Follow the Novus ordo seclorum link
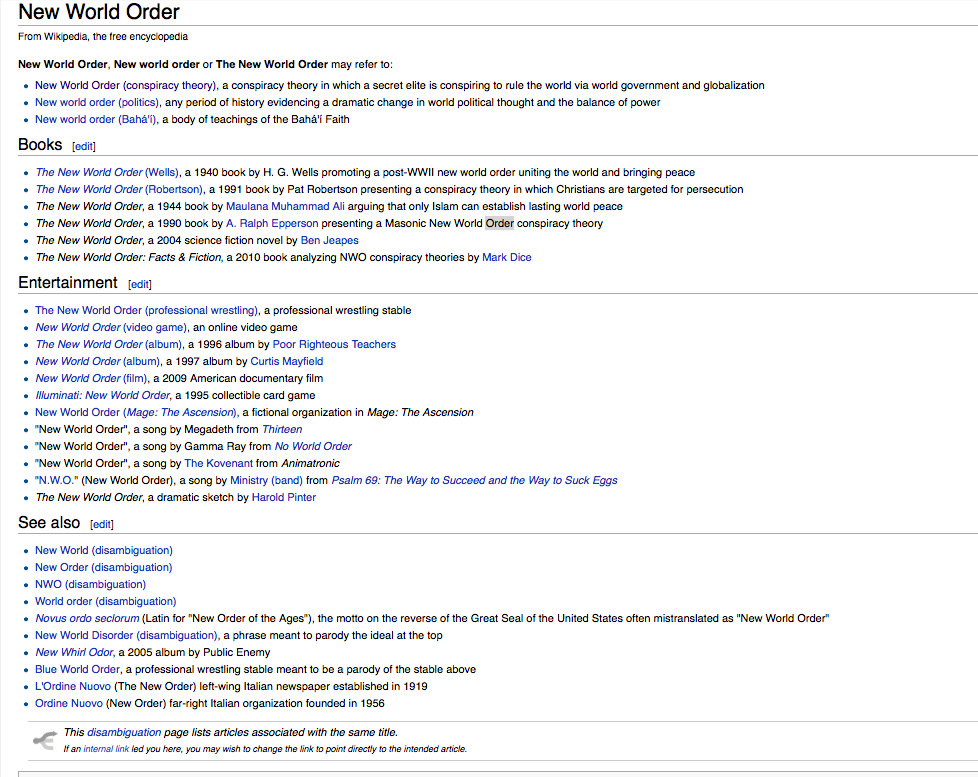Screen dimensions: 978x777 (x=87, y=618)
